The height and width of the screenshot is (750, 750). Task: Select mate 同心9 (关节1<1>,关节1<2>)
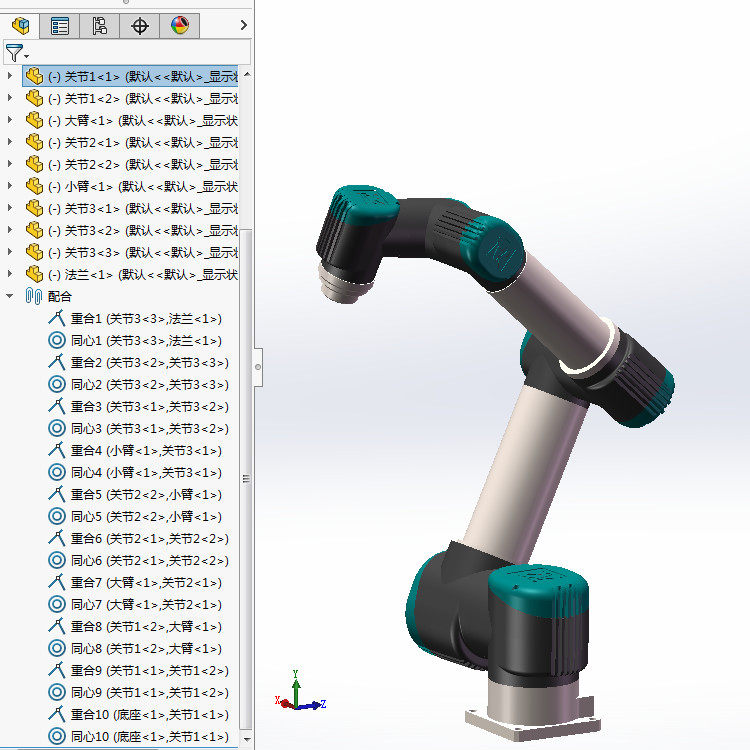(139, 693)
